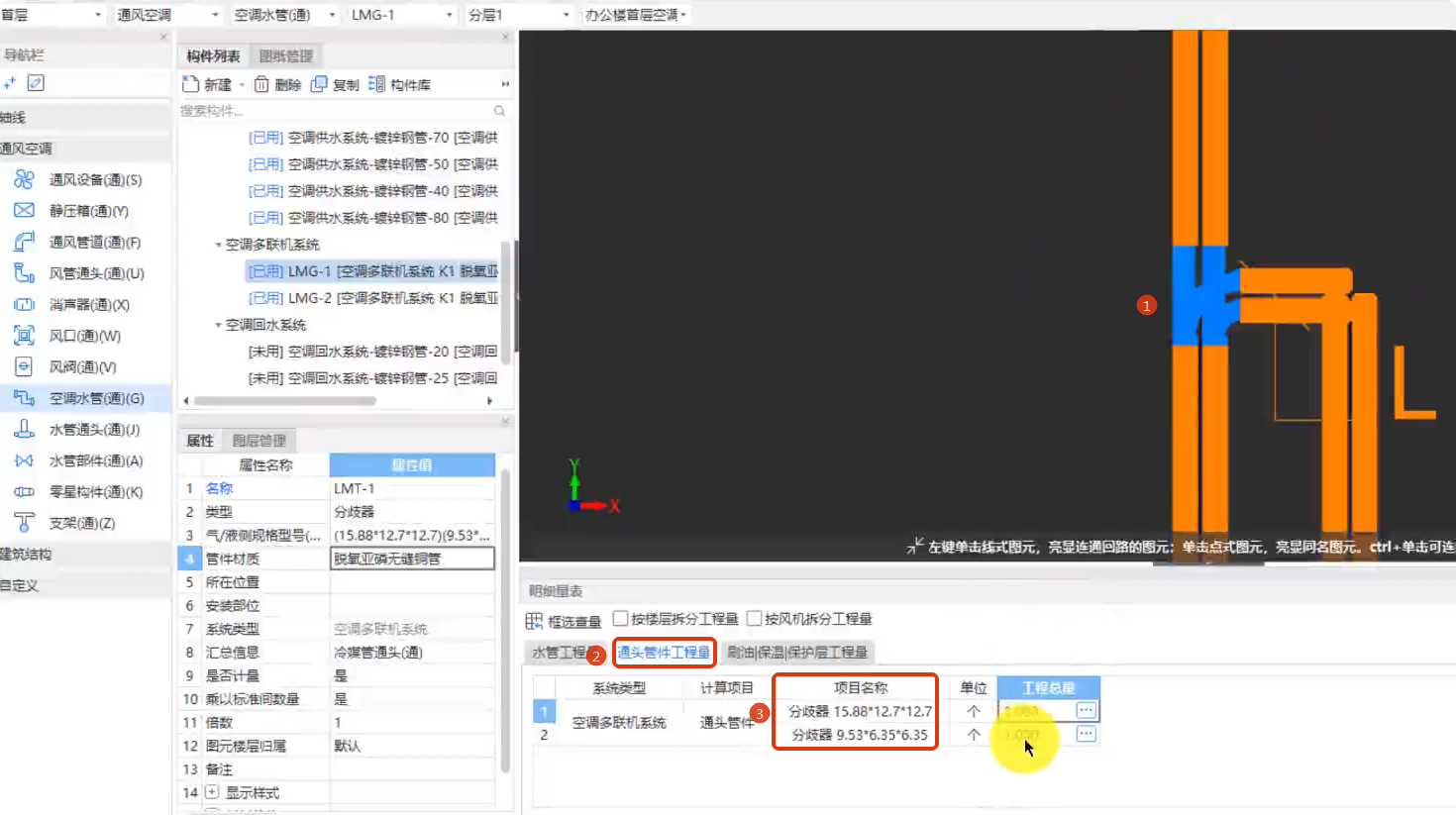
Task: Enable 按楼层拆分工程量 checkbox
Action: pos(621,618)
